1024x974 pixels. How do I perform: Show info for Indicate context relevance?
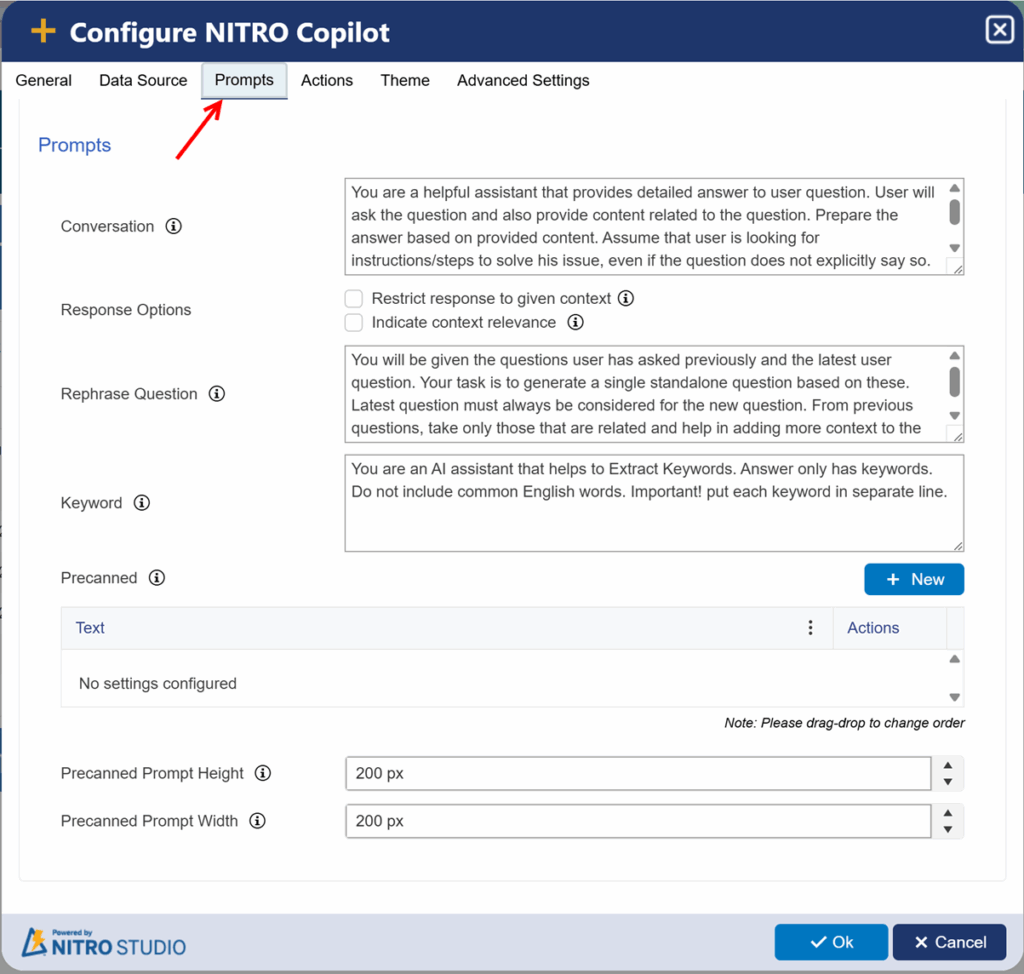tap(575, 322)
